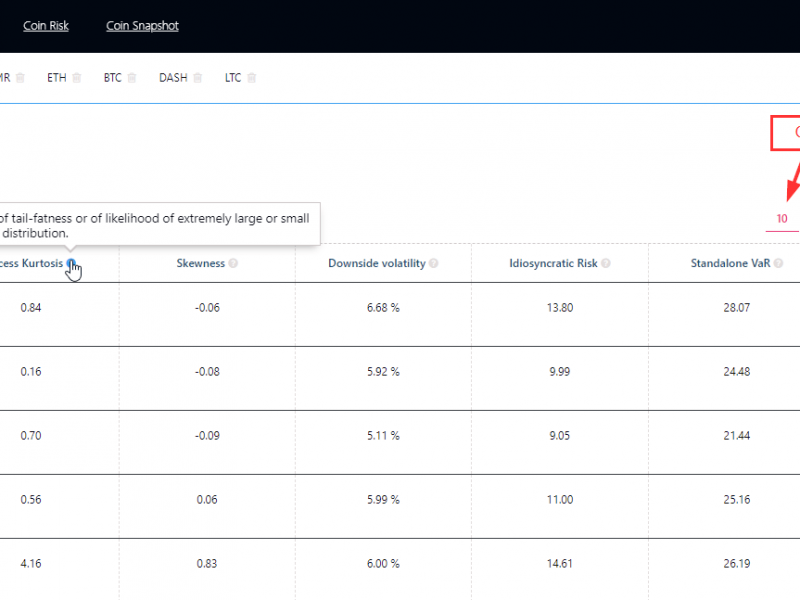Open the Idiosyncratic Risk info icon

tap(606, 264)
